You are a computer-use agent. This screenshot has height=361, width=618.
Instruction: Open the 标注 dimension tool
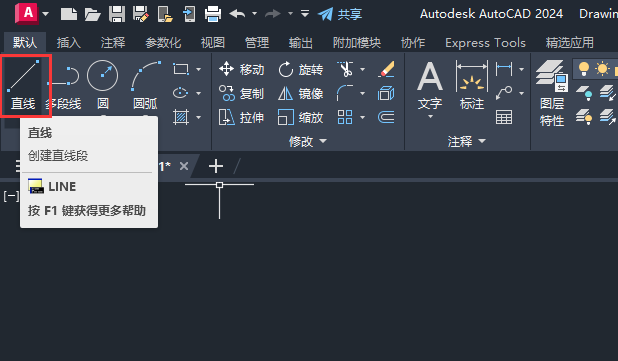coord(472,85)
